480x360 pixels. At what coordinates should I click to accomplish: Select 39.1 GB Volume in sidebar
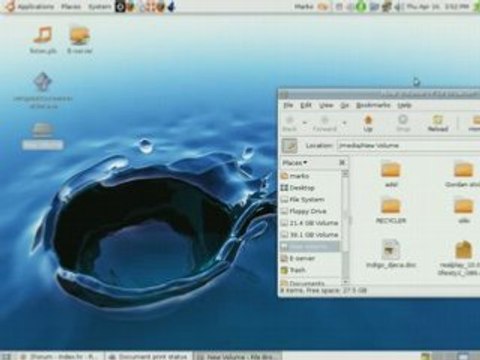[310, 235]
